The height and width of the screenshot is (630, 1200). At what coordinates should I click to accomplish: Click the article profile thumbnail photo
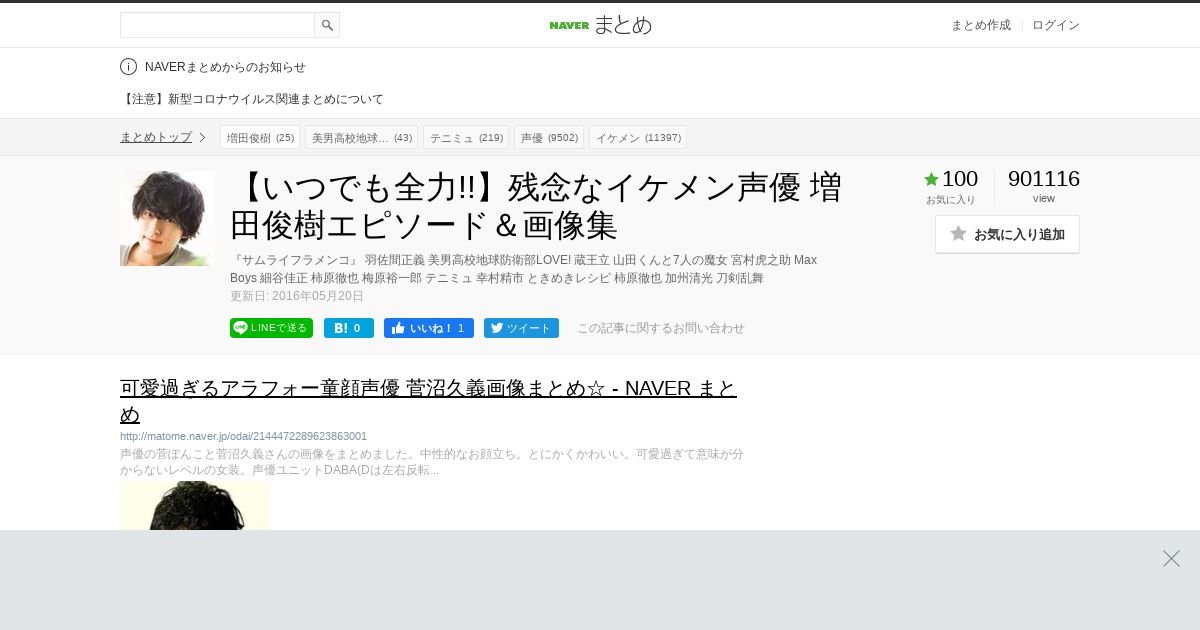[167, 218]
